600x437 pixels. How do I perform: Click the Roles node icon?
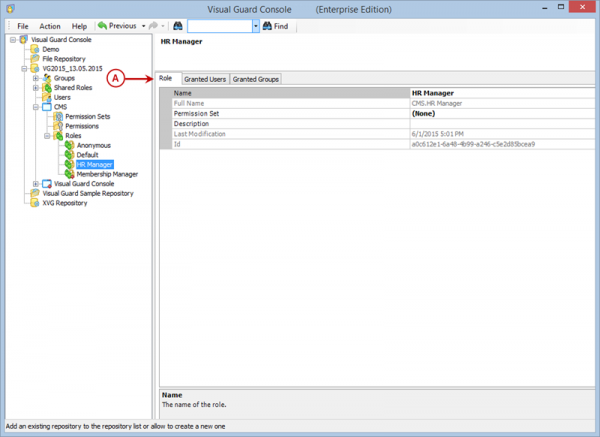pos(58,135)
